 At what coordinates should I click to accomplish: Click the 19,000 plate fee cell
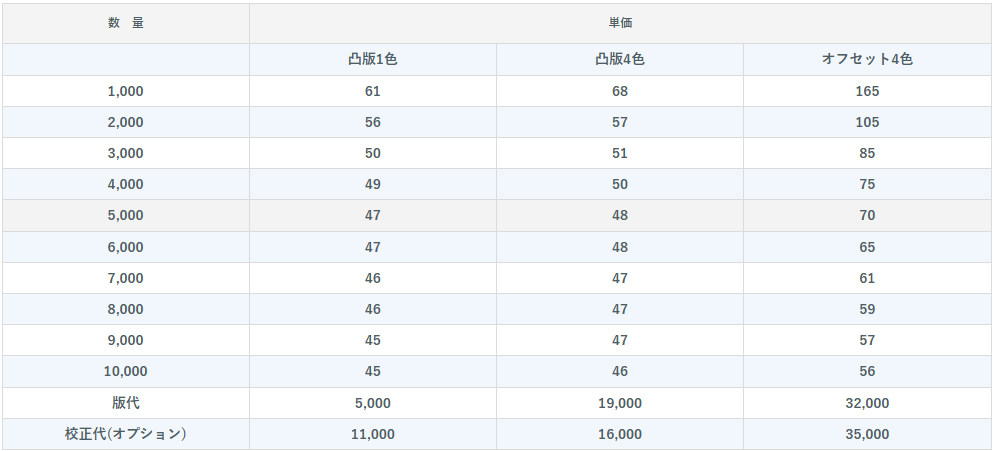pyautogui.click(x=620, y=403)
